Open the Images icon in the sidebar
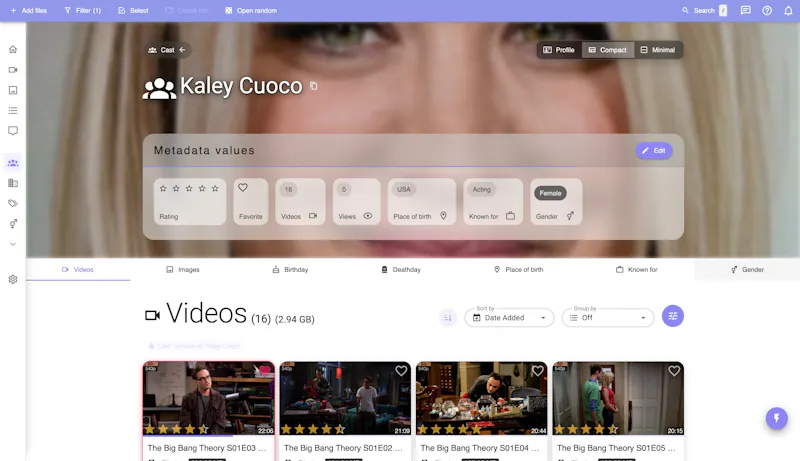The width and height of the screenshot is (800, 461). click(13, 90)
